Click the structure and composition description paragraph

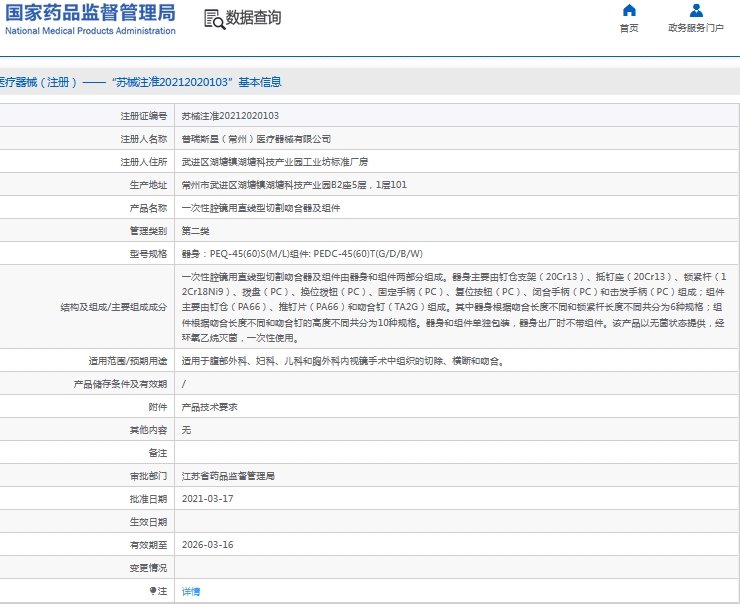click(454, 307)
